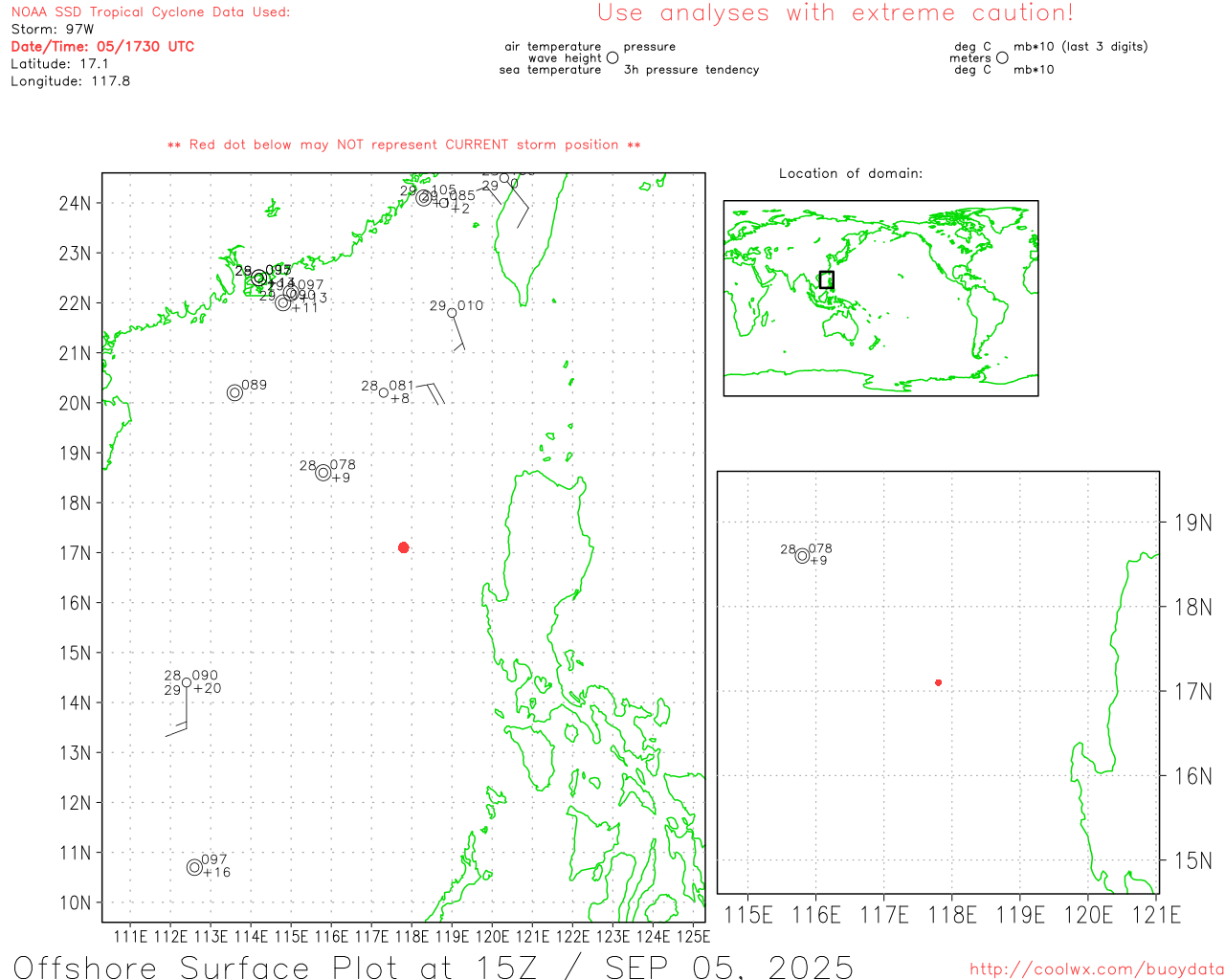Click the '17N' label on main map axis

(x=76, y=553)
